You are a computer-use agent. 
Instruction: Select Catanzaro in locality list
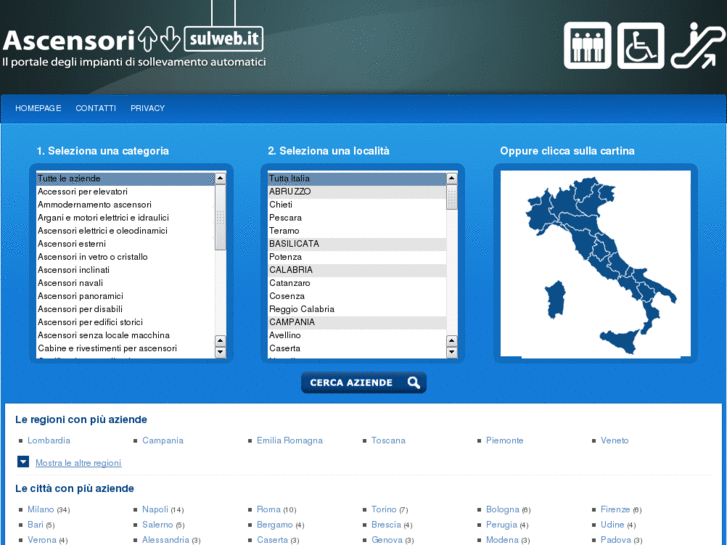357,283
